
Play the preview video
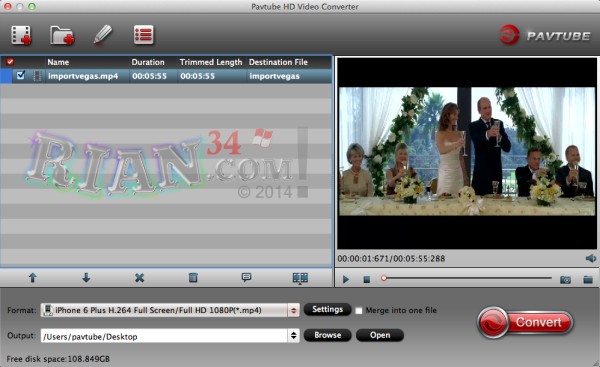tap(346, 279)
